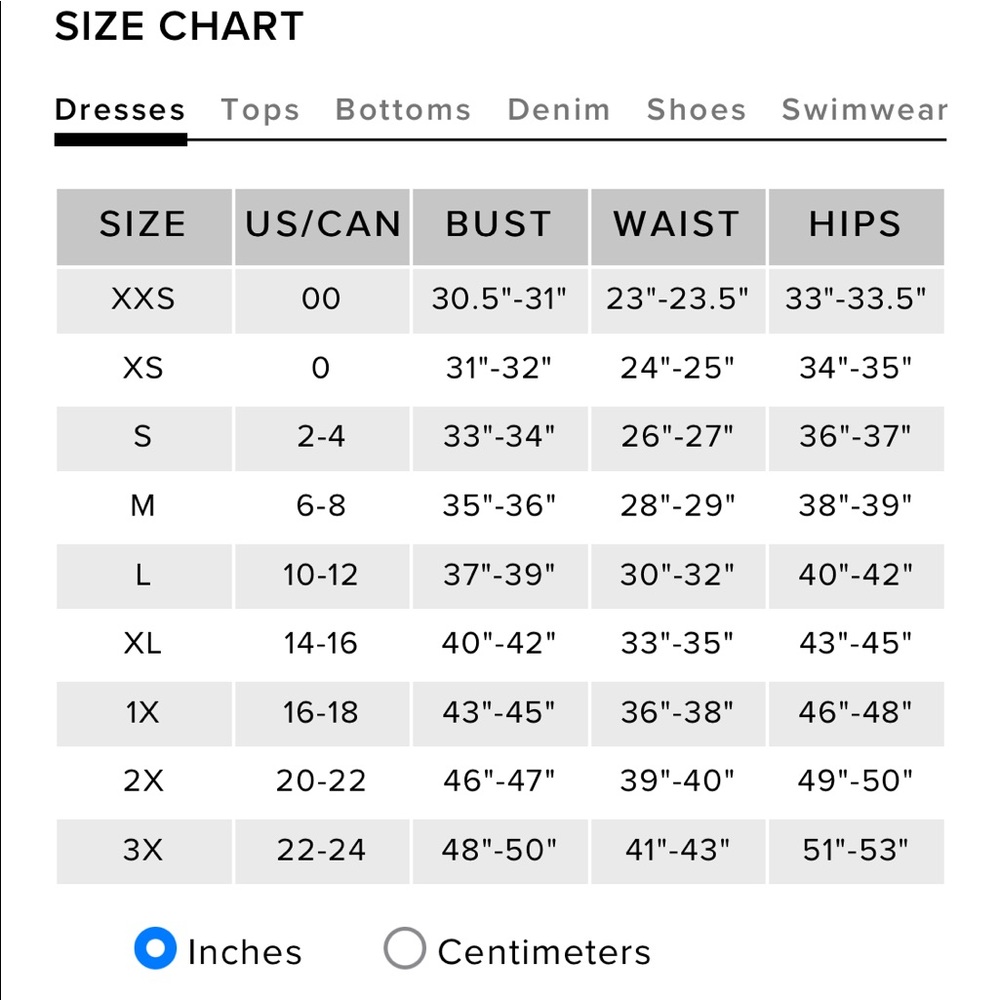1000x1000 pixels.
Task: Click the HIPS column header
Action: click(856, 226)
